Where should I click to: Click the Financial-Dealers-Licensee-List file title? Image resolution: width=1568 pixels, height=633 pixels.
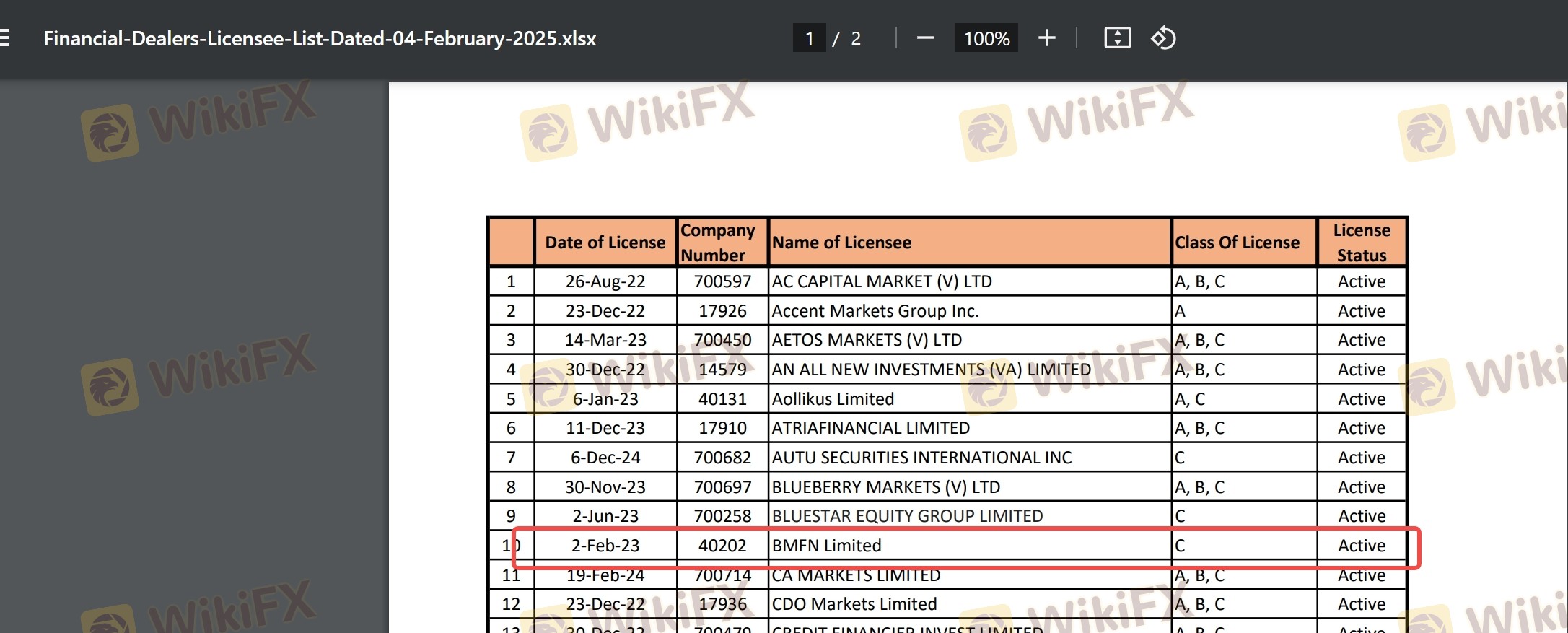(320, 38)
